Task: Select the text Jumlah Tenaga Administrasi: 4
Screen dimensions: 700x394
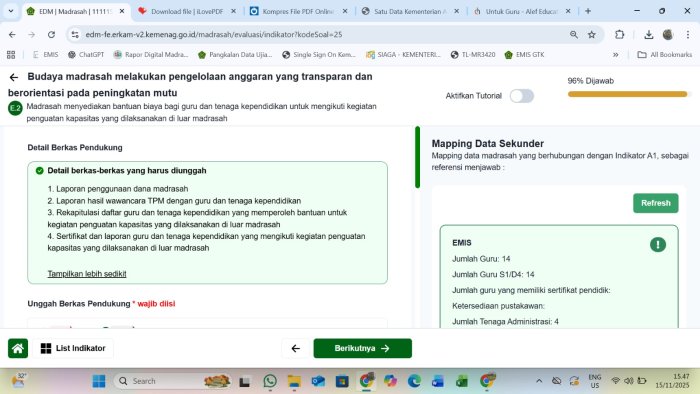Action: pyautogui.click(x=505, y=321)
